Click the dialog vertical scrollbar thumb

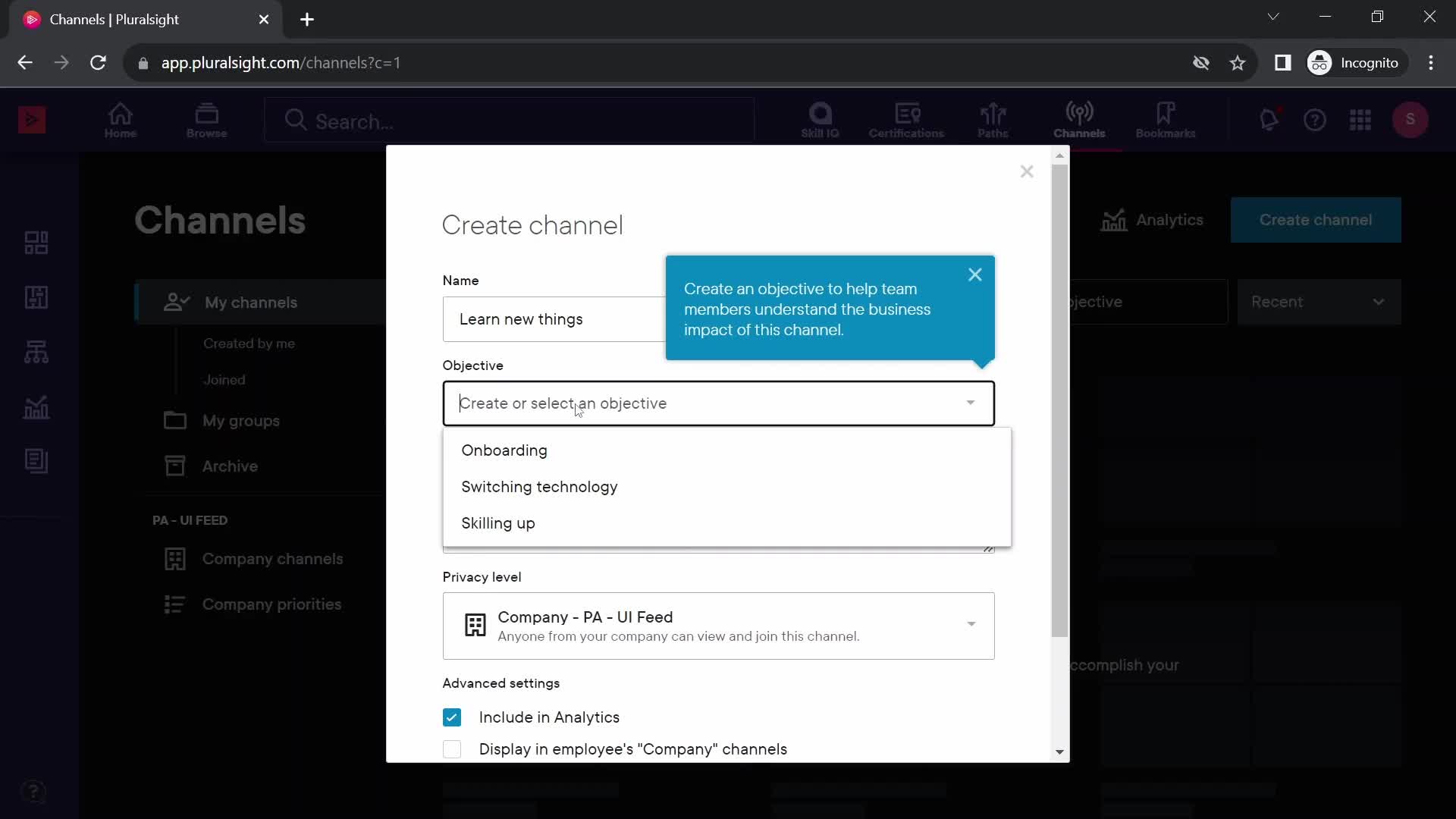(1060, 400)
